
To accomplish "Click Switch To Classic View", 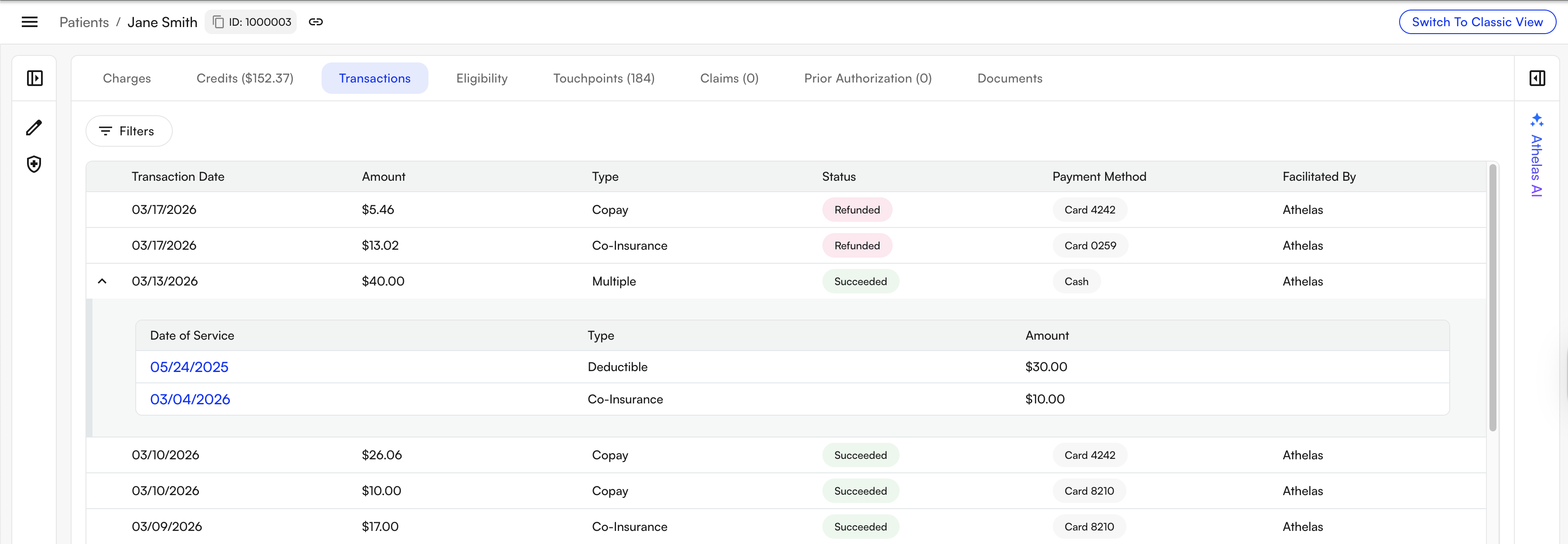I will tap(1477, 21).
